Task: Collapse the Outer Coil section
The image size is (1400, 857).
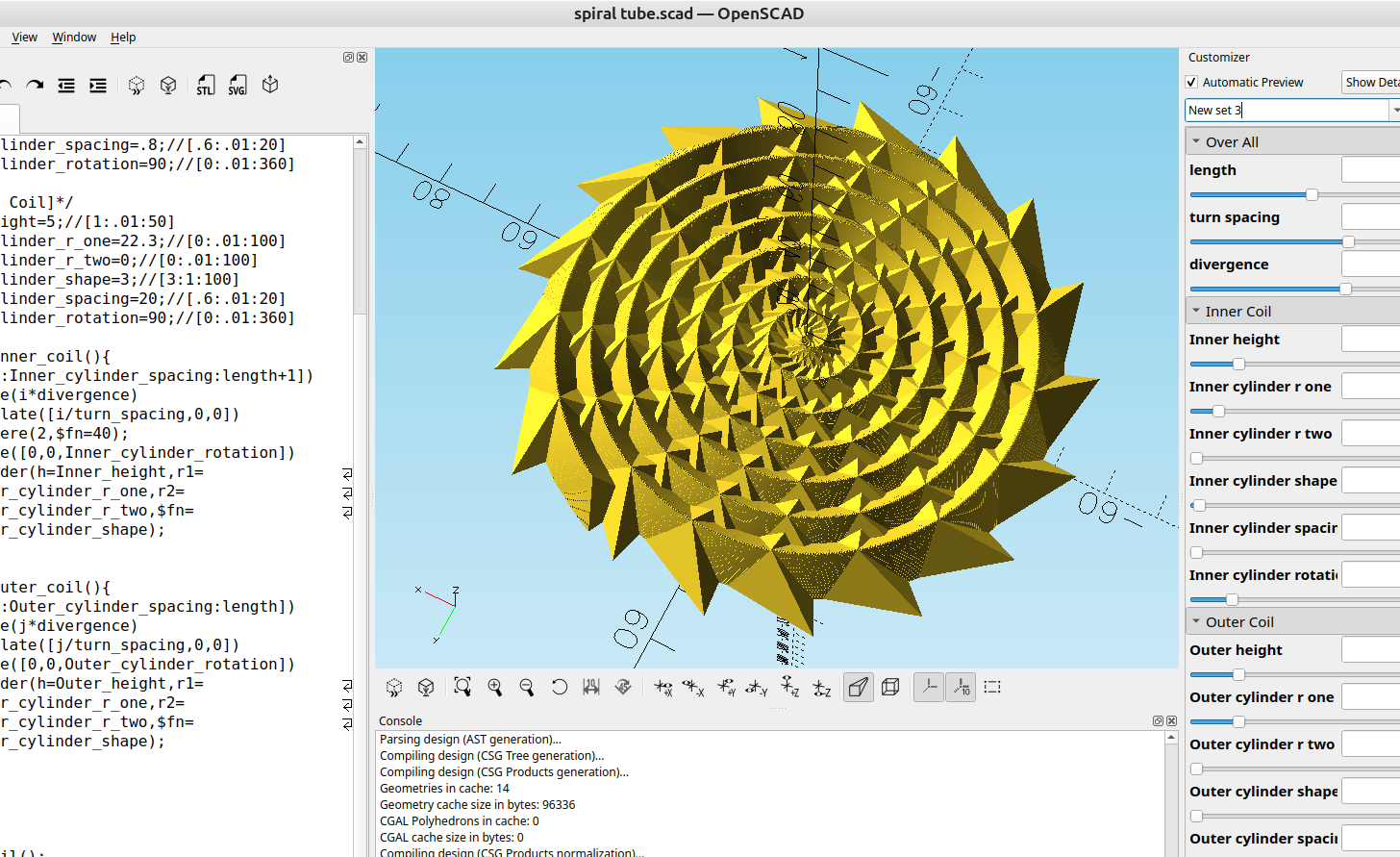Action: click(x=1195, y=621)
